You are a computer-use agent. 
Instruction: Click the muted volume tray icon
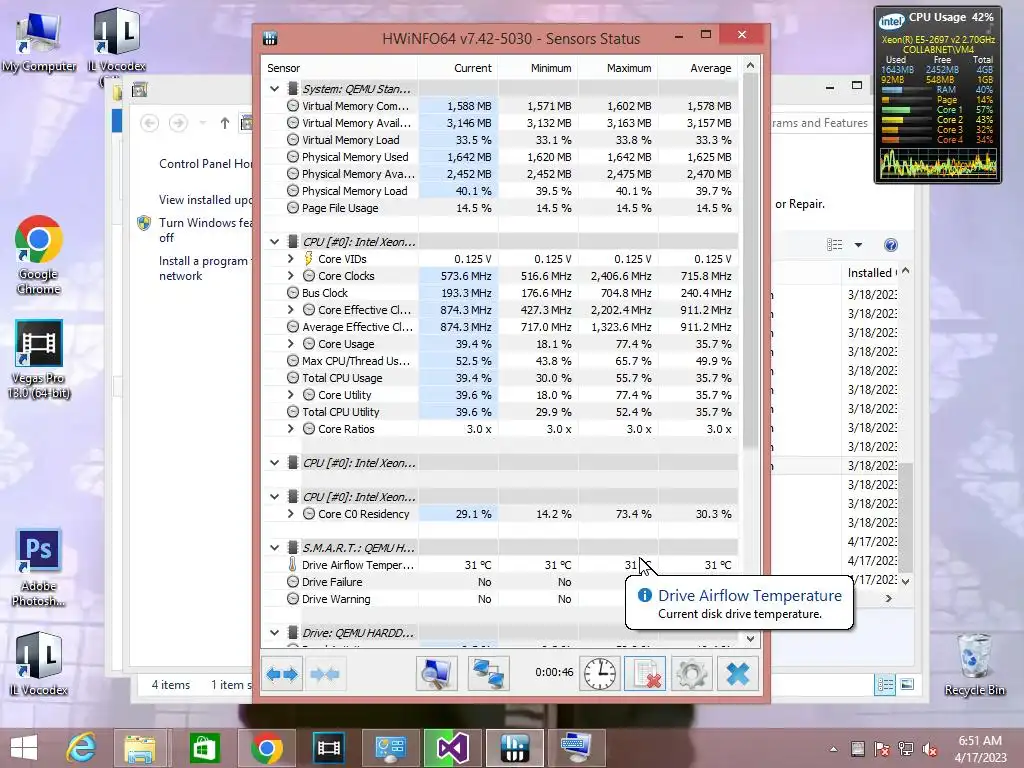929,749
